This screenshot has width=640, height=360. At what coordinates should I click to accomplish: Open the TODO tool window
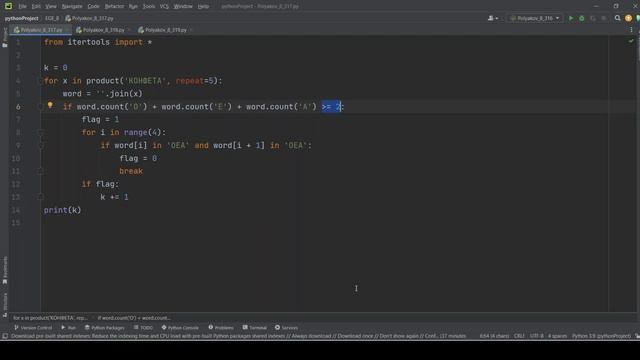coord(143,328)
